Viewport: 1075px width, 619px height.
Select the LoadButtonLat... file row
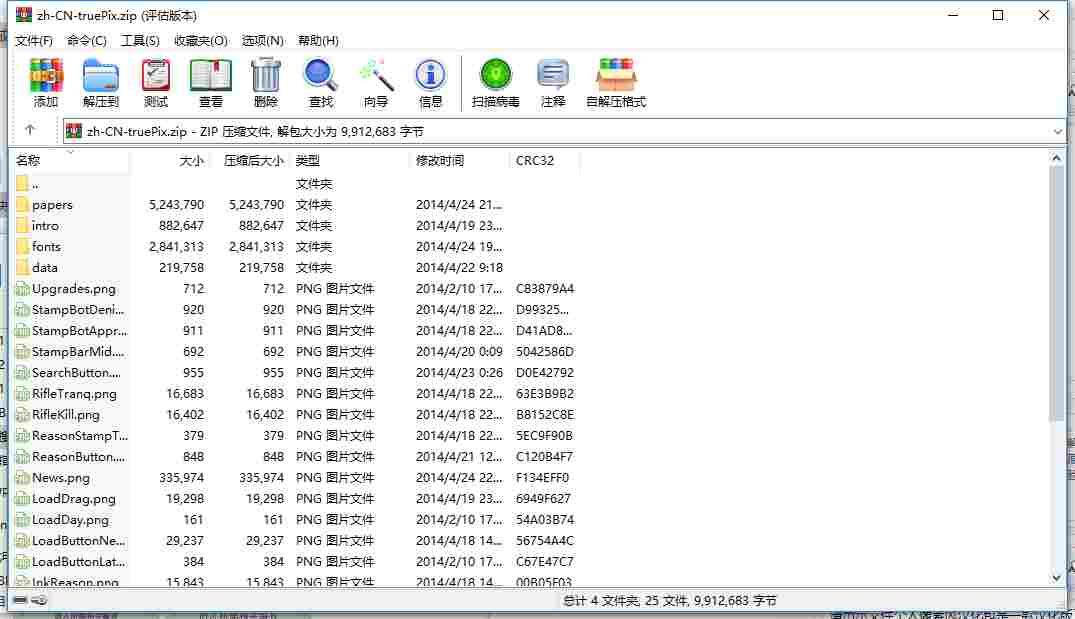point(295,561)
